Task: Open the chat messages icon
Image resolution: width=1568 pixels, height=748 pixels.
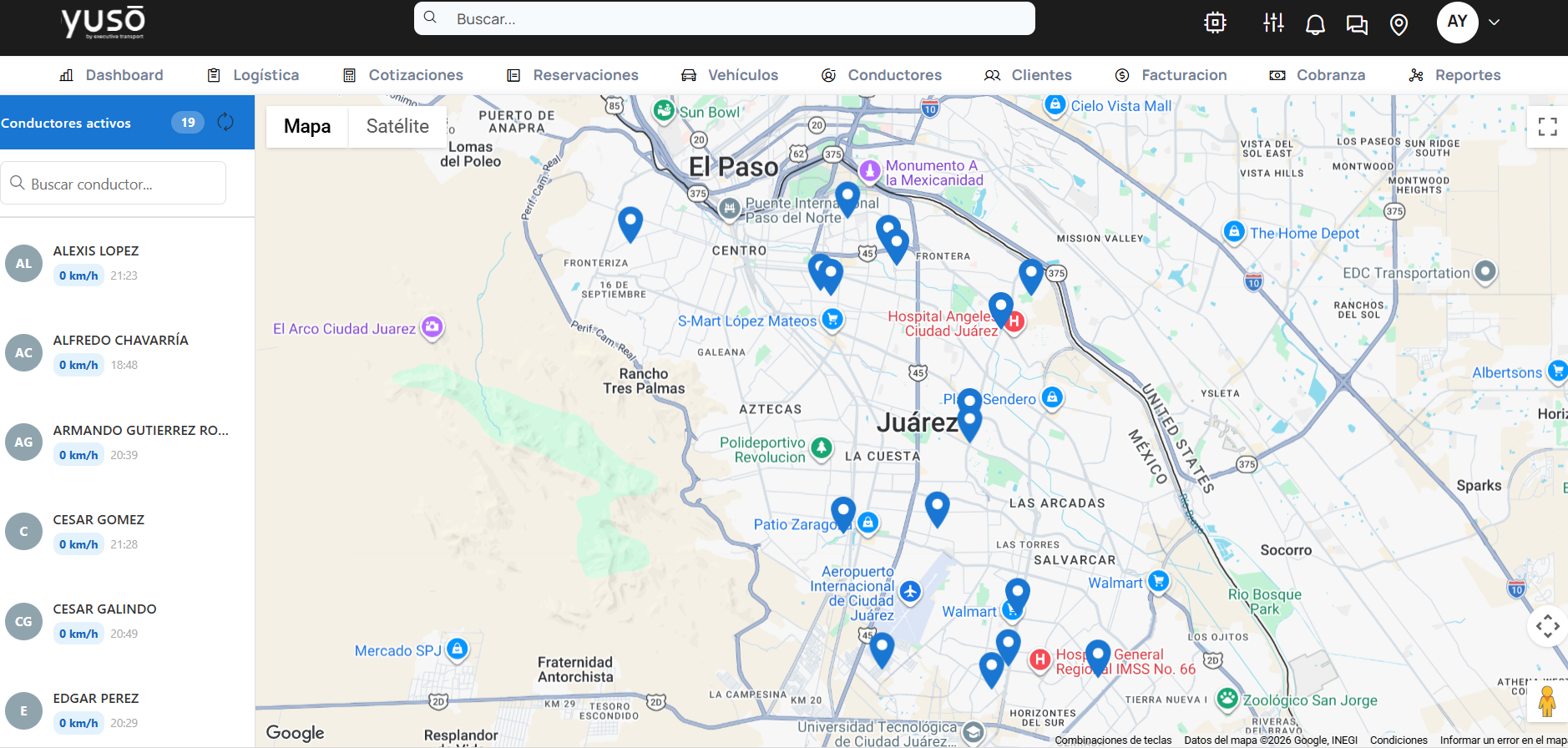Action: coord(1357,24)
